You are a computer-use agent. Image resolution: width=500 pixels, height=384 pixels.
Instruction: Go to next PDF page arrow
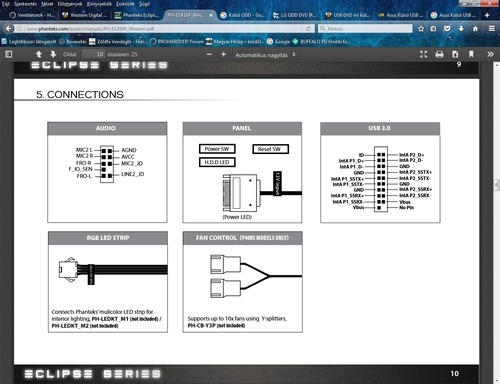click(x=53, y=54)
